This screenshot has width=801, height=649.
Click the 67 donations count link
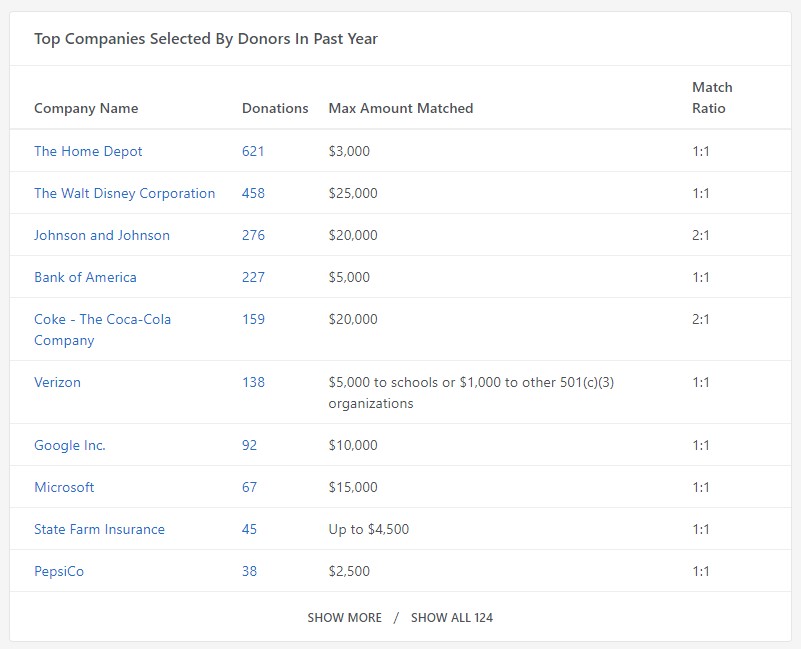249,487
